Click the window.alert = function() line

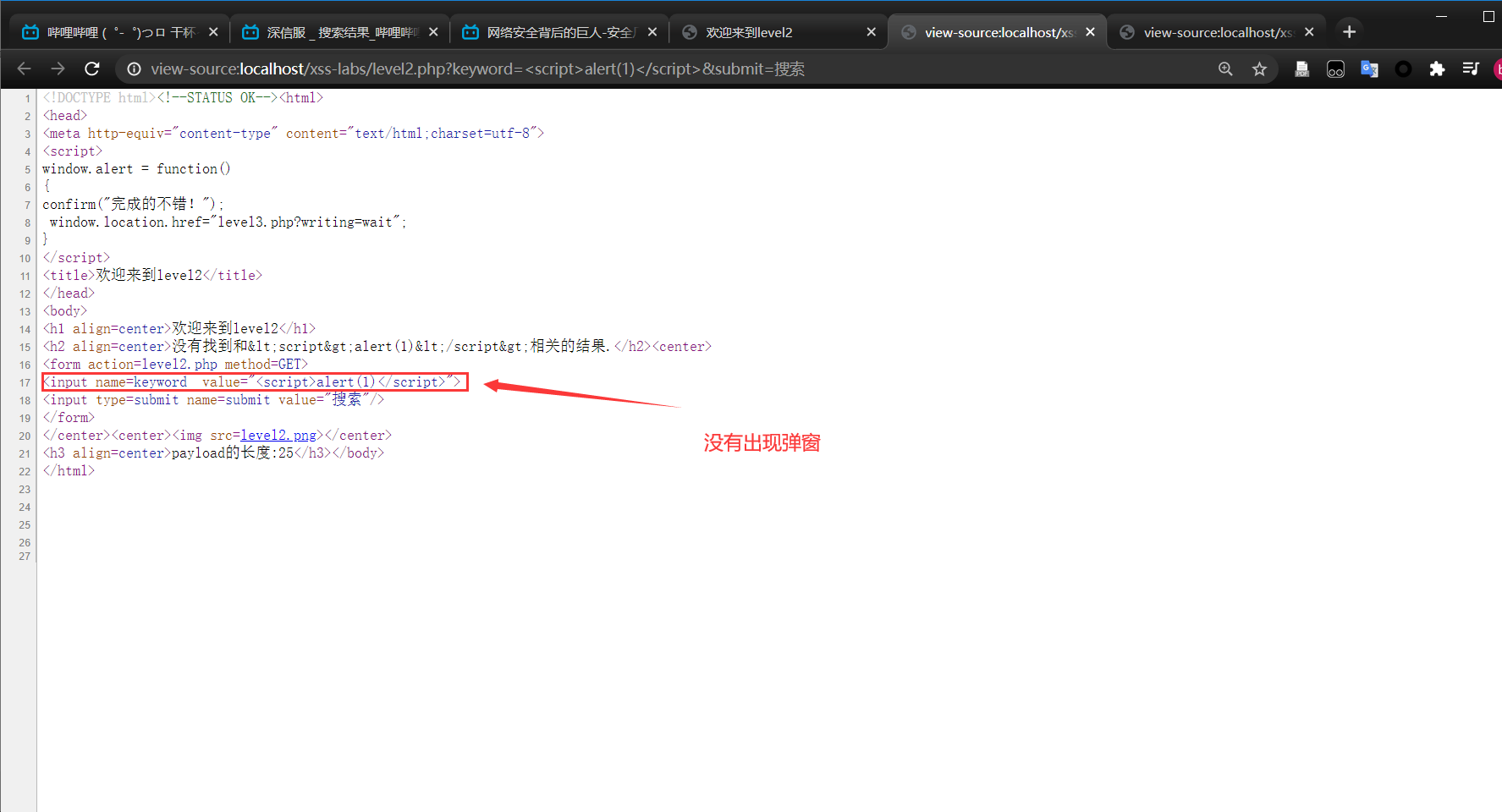(x=136, y=169)
